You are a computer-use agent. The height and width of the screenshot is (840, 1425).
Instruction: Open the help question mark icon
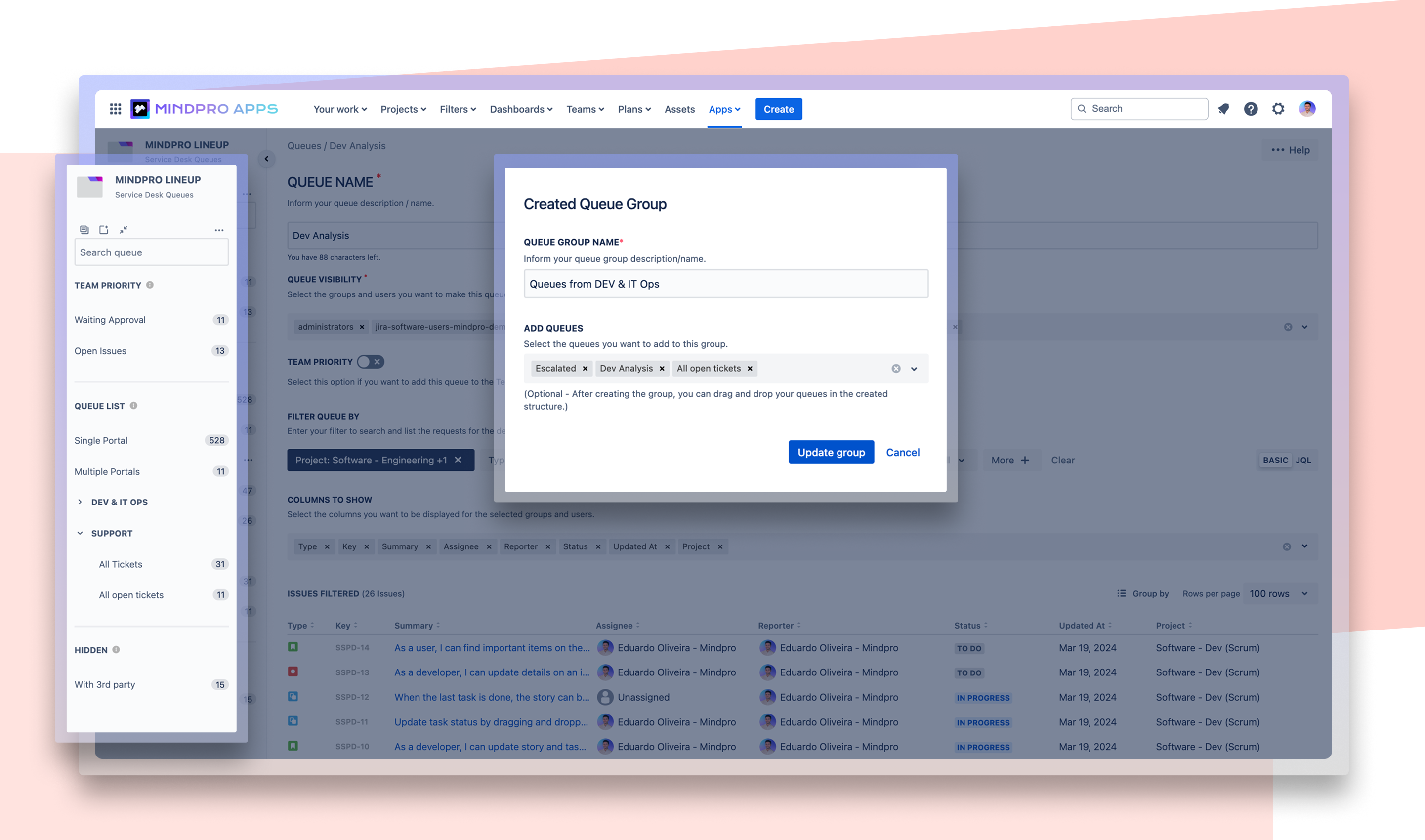pyautogui.click(x=1250, y=109)
